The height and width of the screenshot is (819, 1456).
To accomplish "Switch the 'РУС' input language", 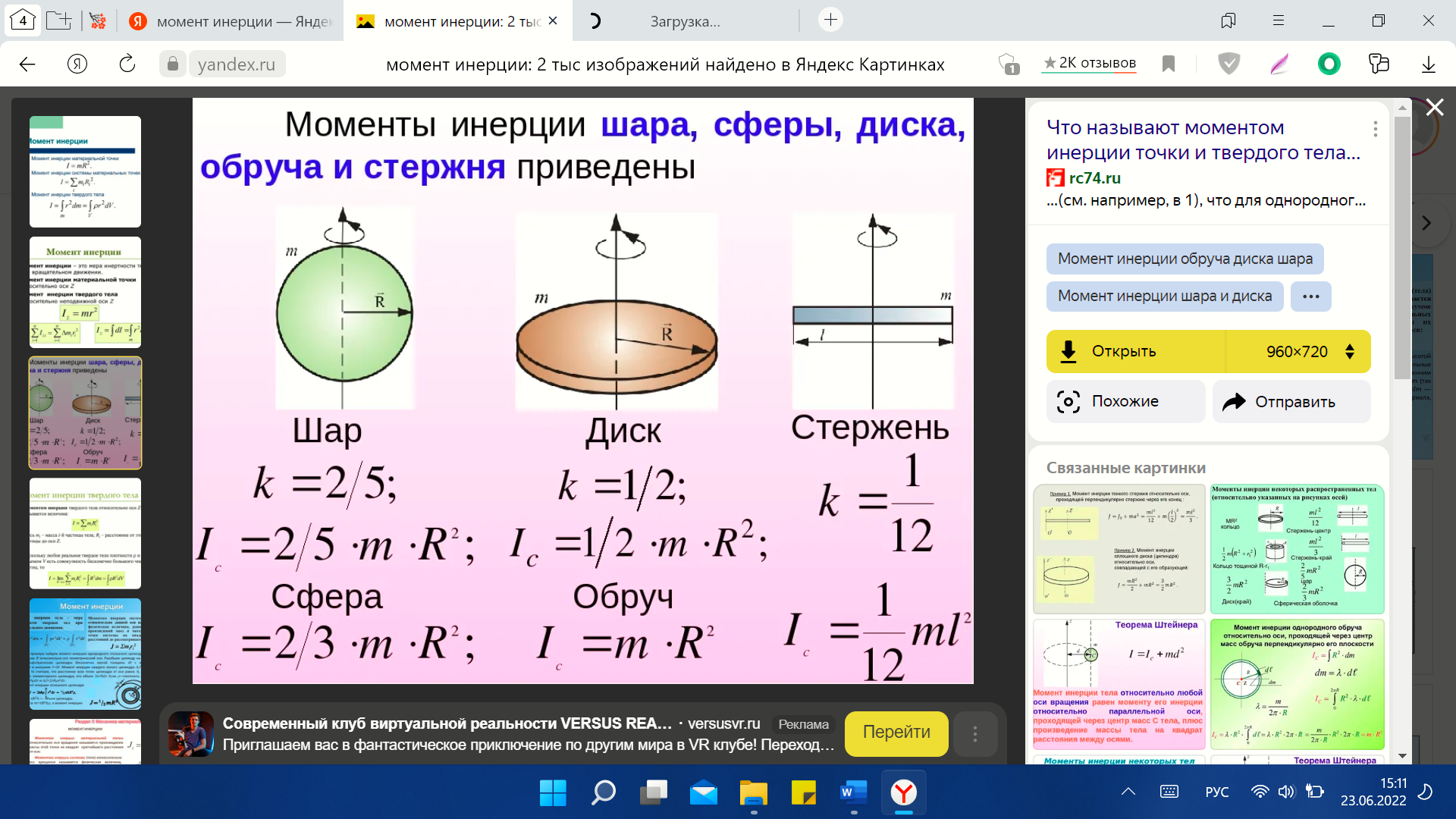I will [x=1217, y=792].
